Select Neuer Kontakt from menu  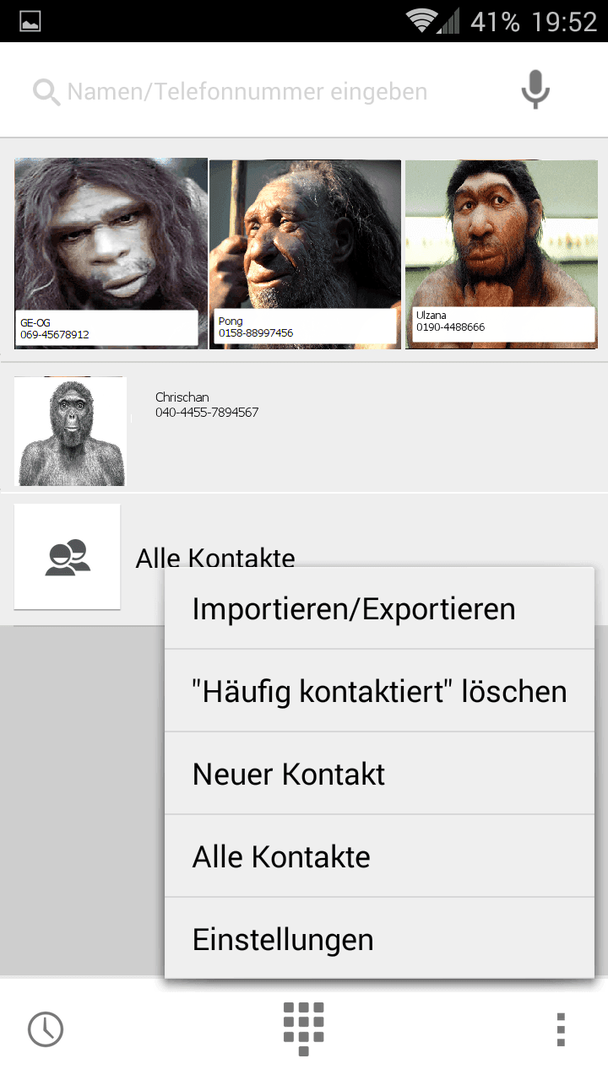(379, 773)
